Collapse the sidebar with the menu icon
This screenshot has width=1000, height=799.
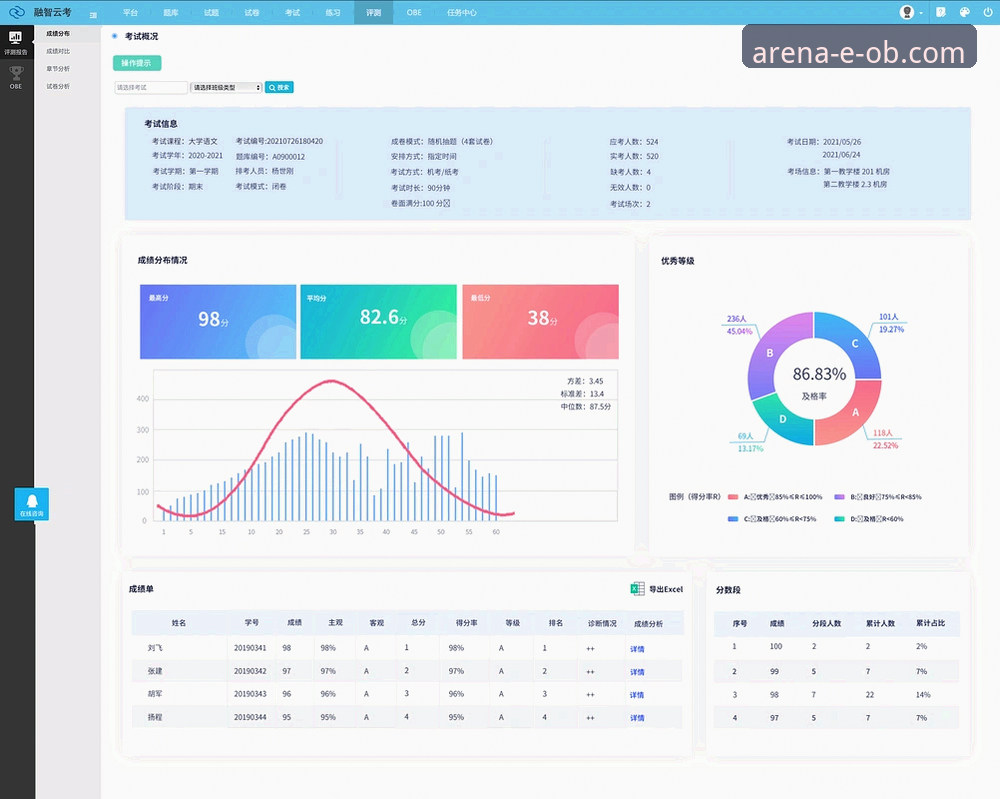tap(93, 15)
